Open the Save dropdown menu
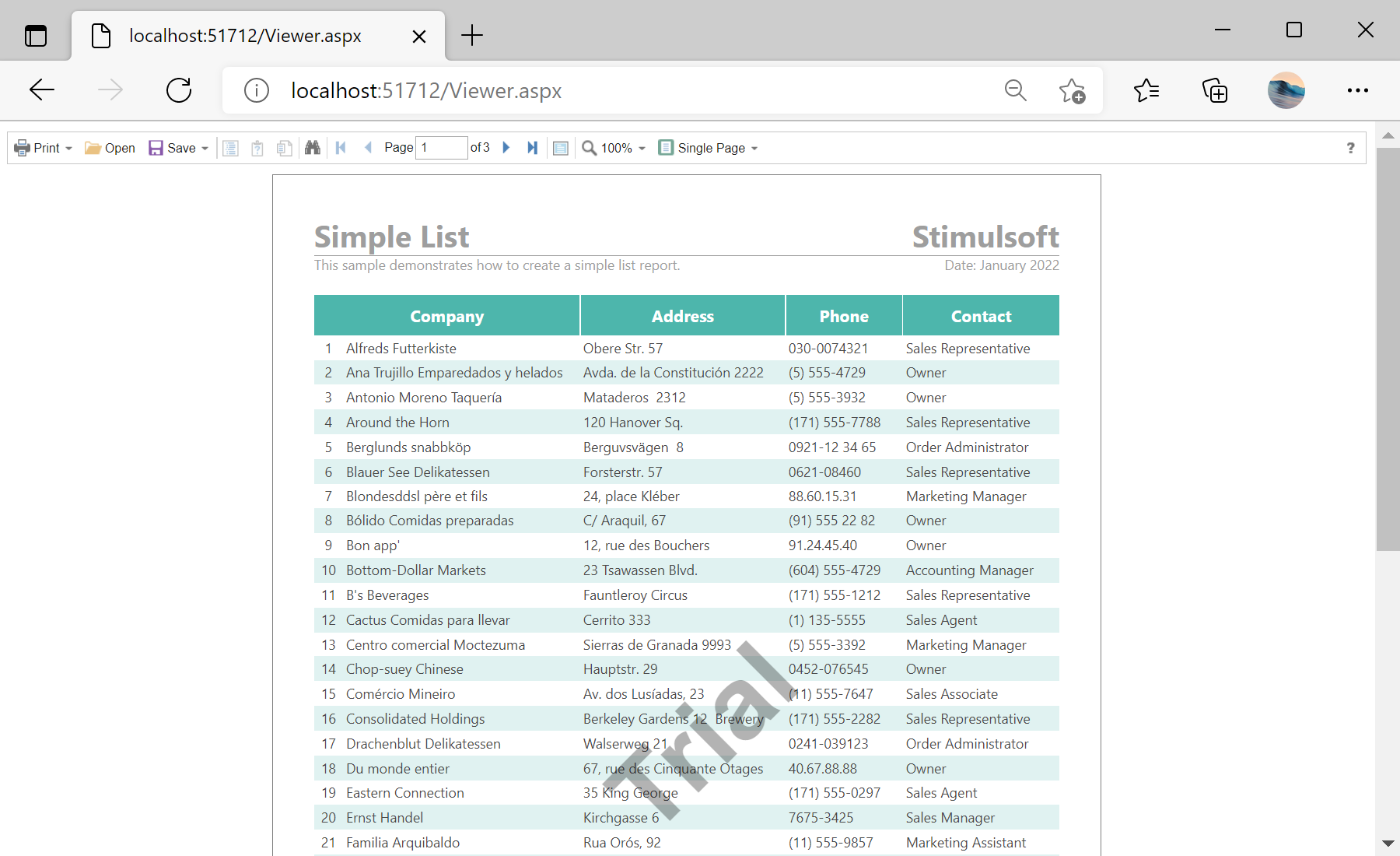The height and width of the screenshot is (856, 1400). [x=178, y=148]
